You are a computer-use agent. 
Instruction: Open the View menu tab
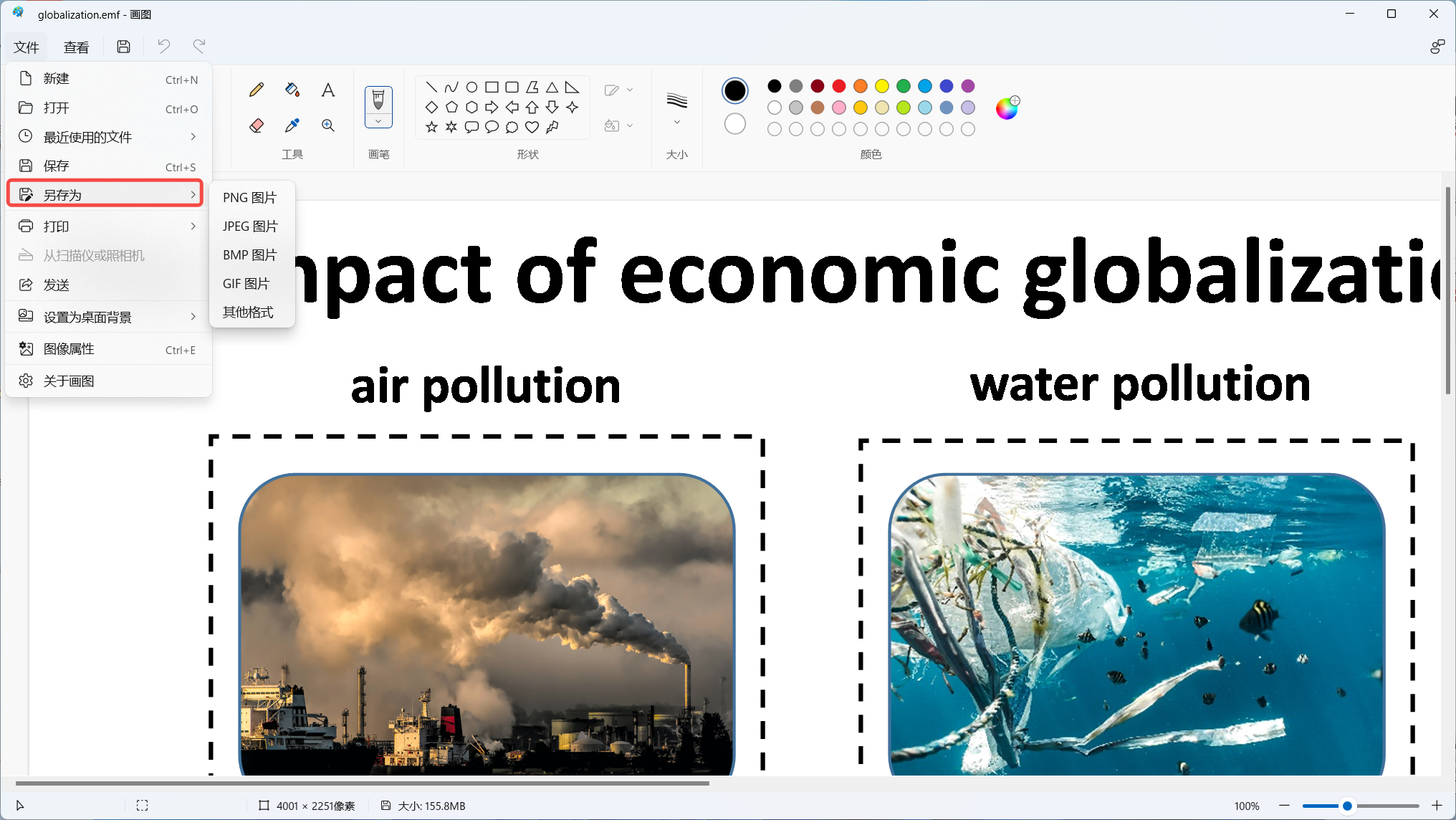point(76,47)
